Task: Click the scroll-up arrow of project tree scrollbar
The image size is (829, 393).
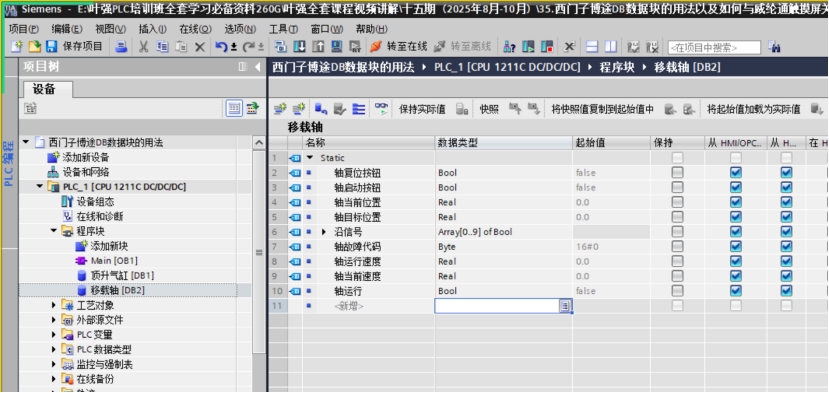Action: click(259, 143)
